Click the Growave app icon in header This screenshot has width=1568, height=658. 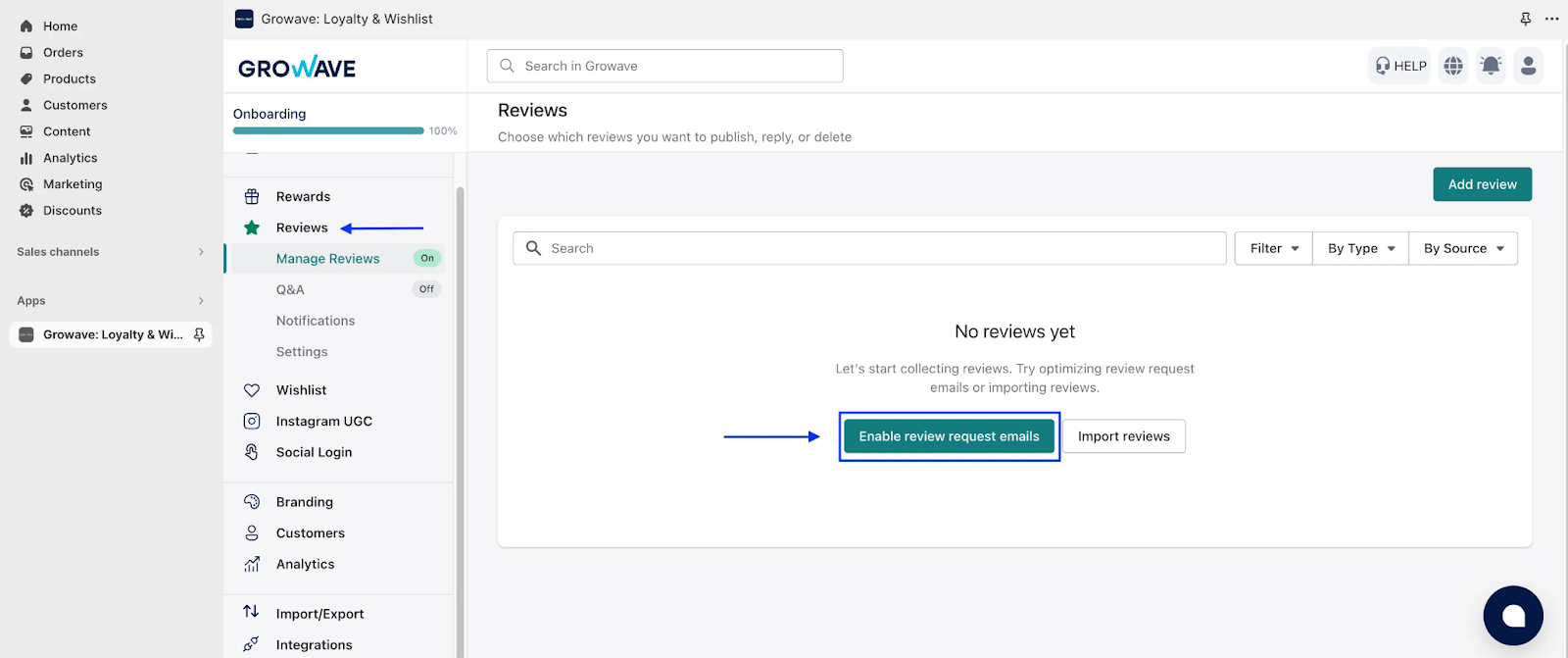pos(244,19)
